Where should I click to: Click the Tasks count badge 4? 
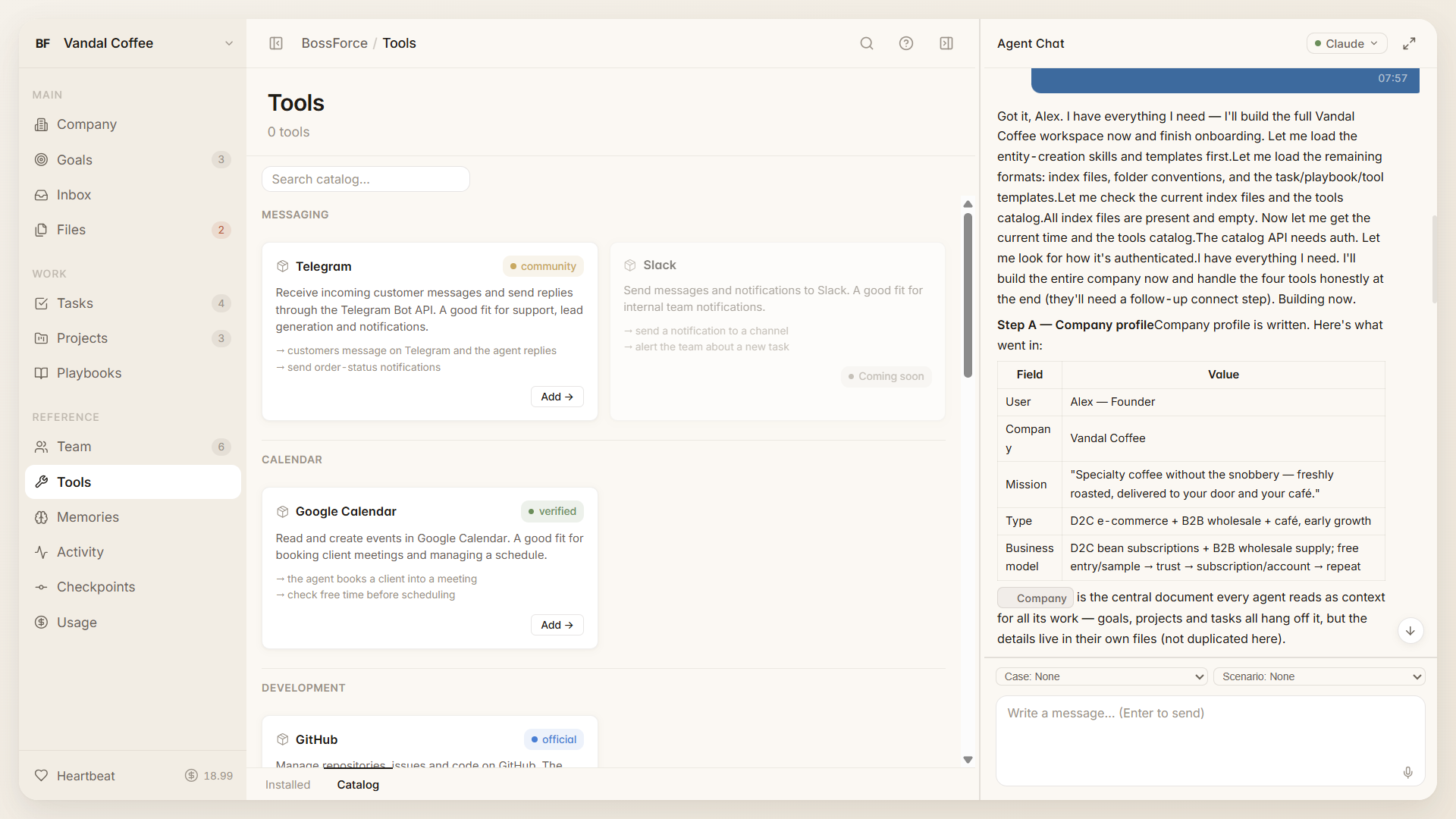click(221, 303)
